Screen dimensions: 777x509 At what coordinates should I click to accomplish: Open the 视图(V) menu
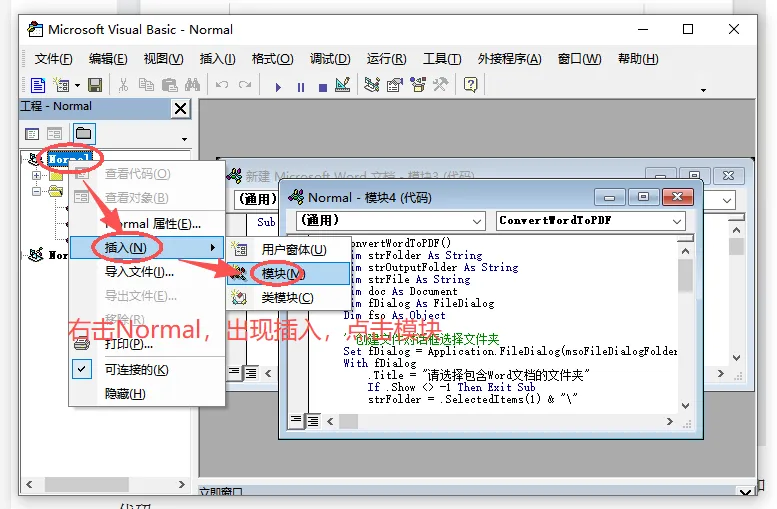164,59
